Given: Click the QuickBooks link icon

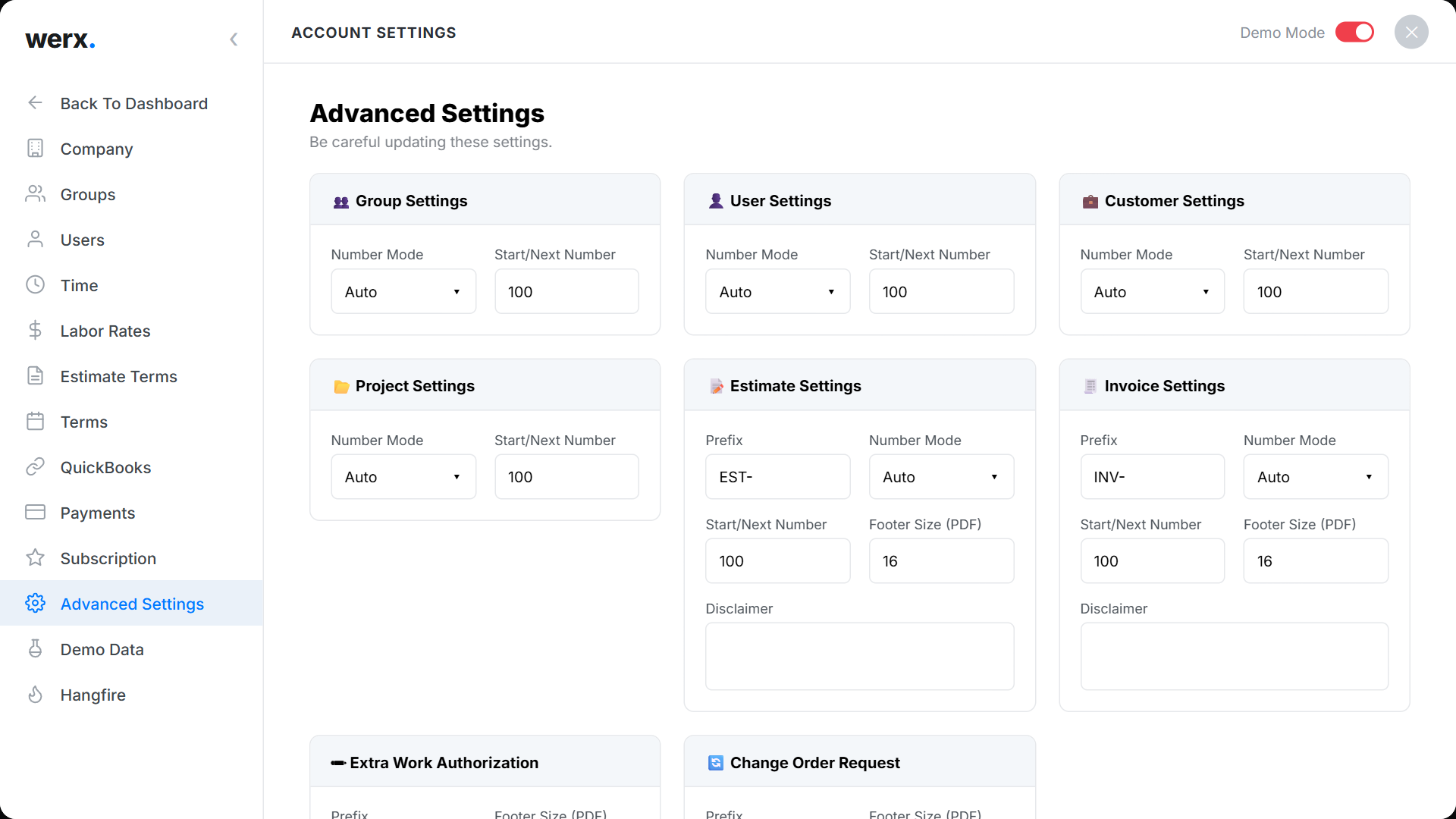Looking at the screenshot, I should click(x=35, y=467).
